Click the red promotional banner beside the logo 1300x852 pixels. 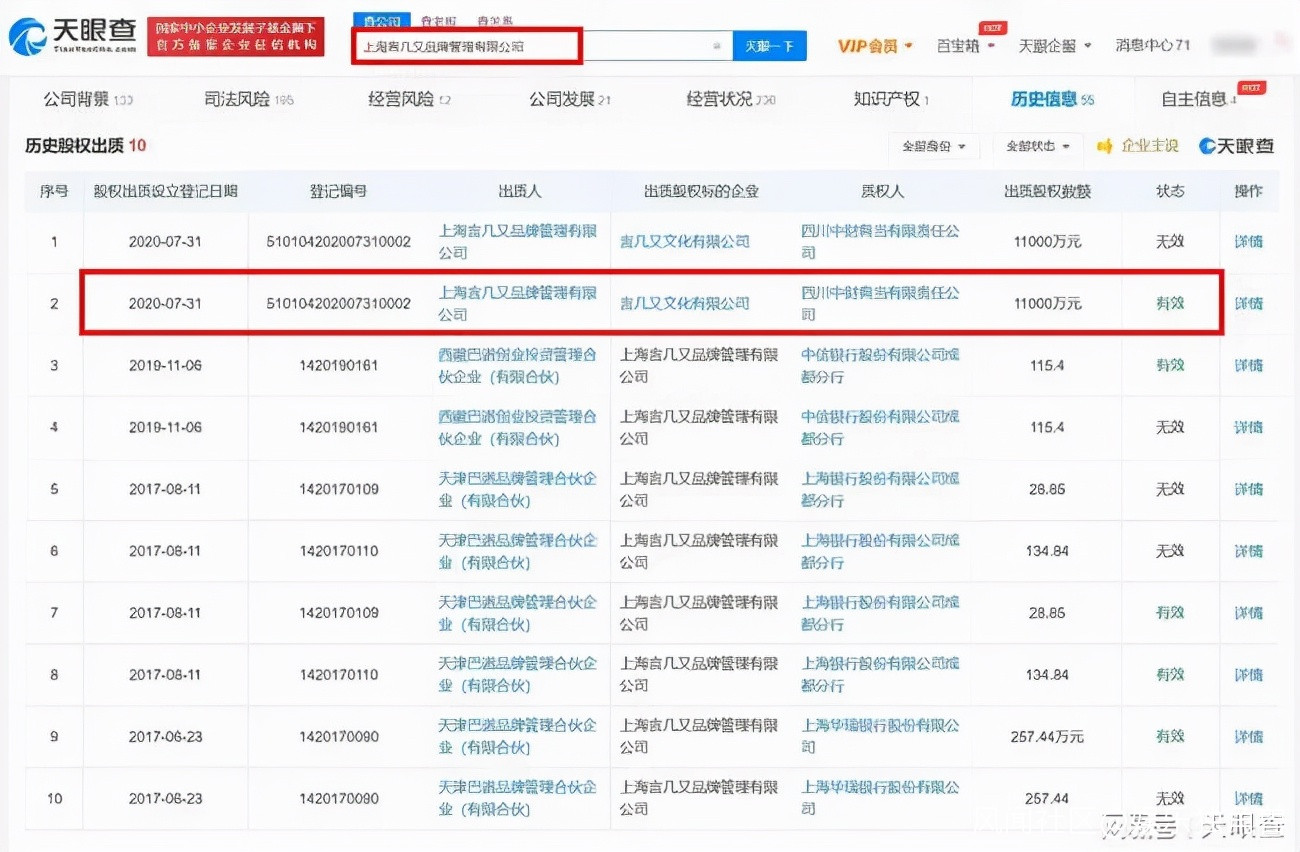pos(236,36)
